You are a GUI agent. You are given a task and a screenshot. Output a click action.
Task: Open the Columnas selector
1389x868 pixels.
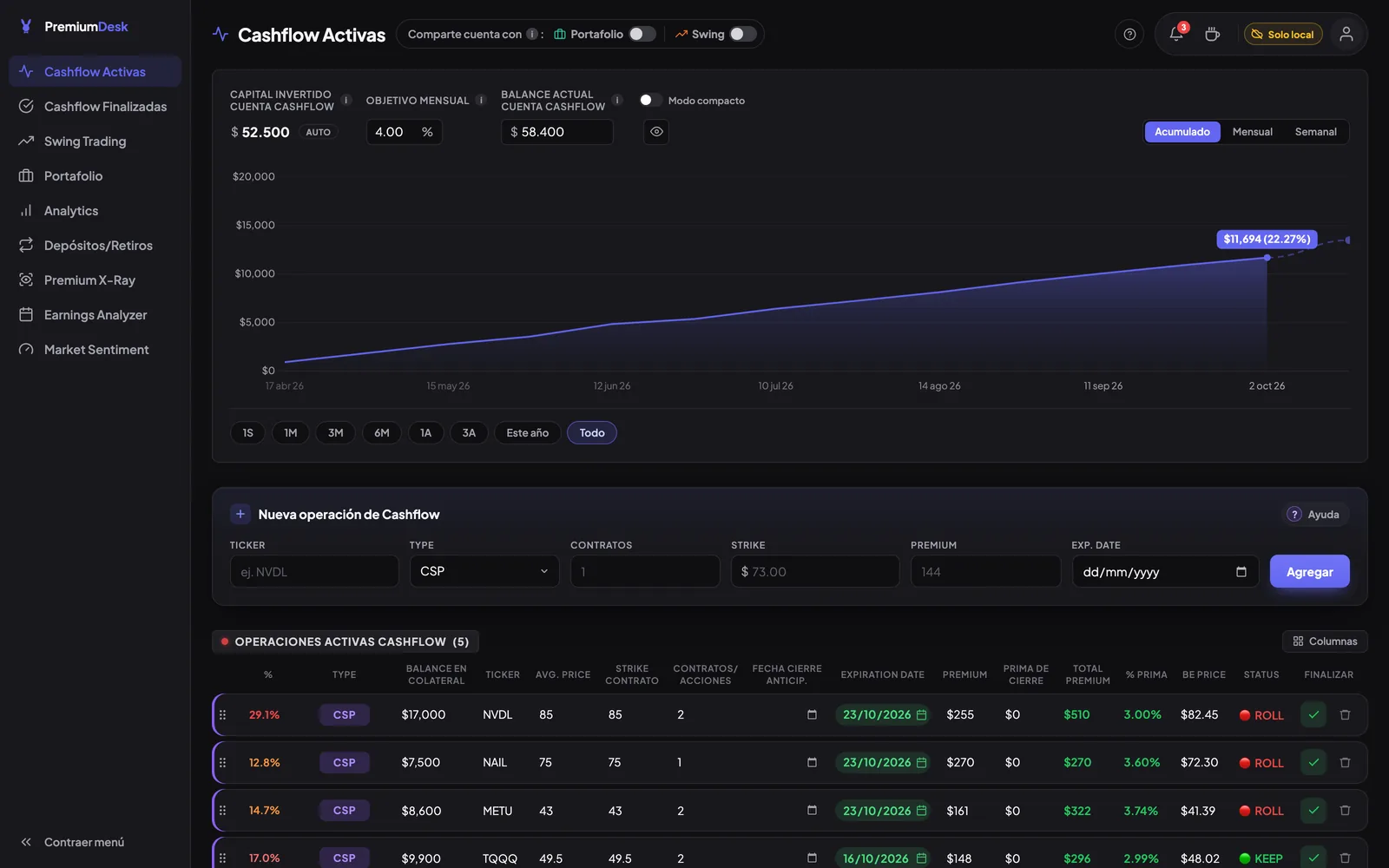pyautogui.click(x=1325, y=641)
